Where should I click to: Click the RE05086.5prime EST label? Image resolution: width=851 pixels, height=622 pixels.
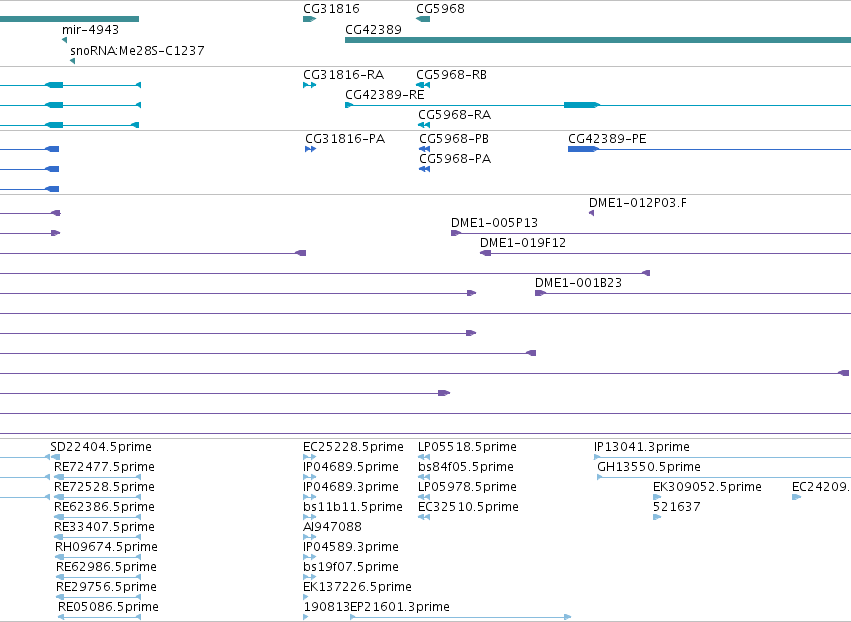coord(108,608)
